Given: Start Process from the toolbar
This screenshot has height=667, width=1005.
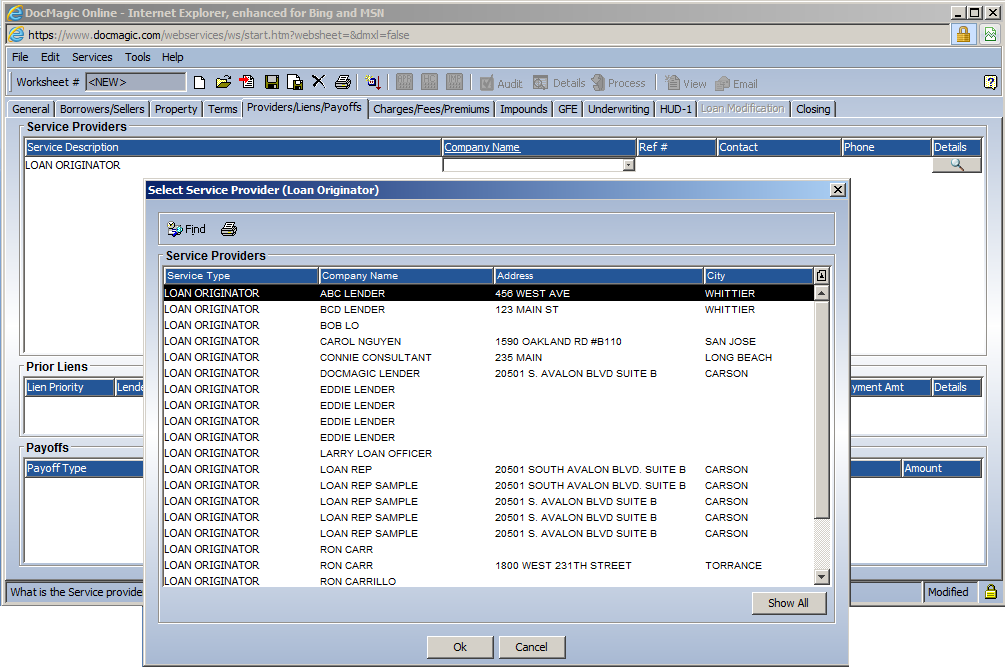Looking at the screenshot, I should pos(619,83).
